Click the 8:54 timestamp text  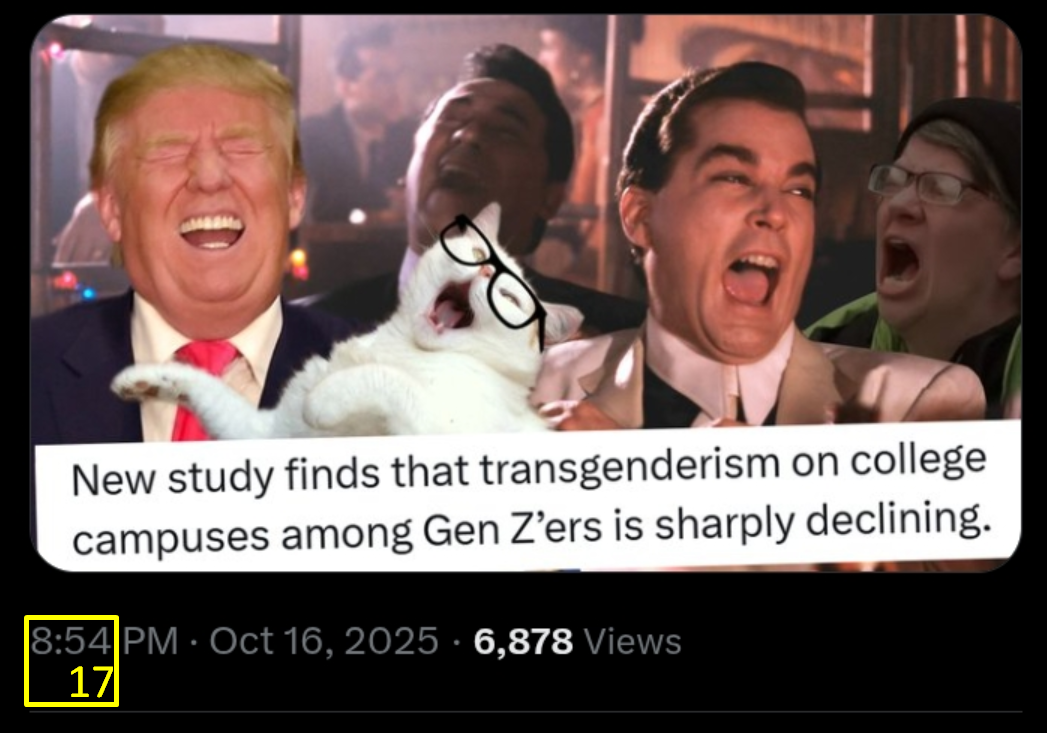tap(70, 642)
